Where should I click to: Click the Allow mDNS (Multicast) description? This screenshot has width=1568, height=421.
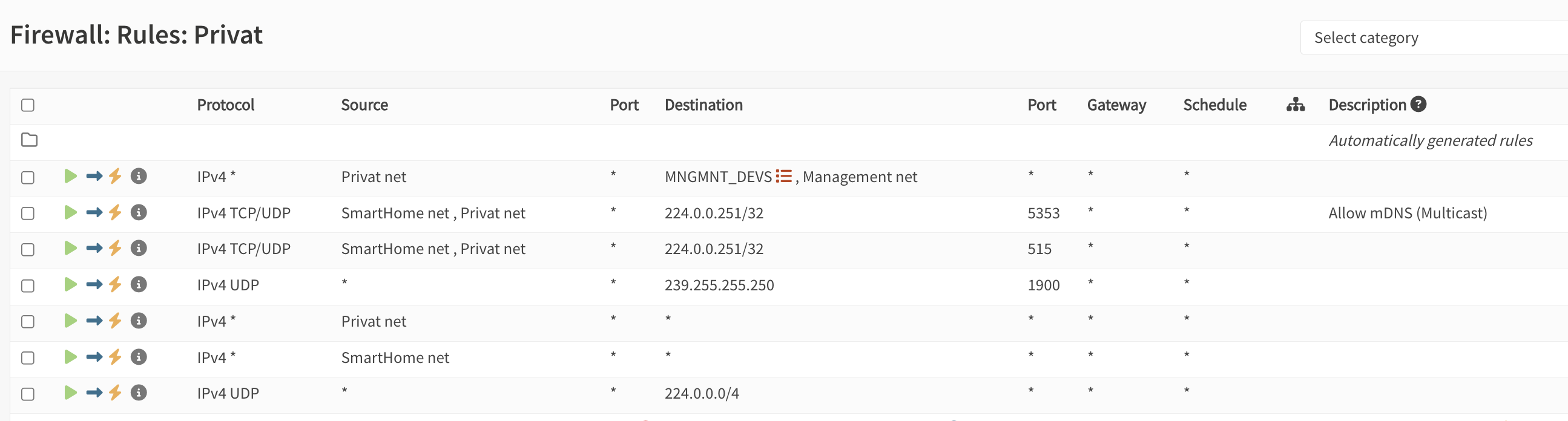1408,213
